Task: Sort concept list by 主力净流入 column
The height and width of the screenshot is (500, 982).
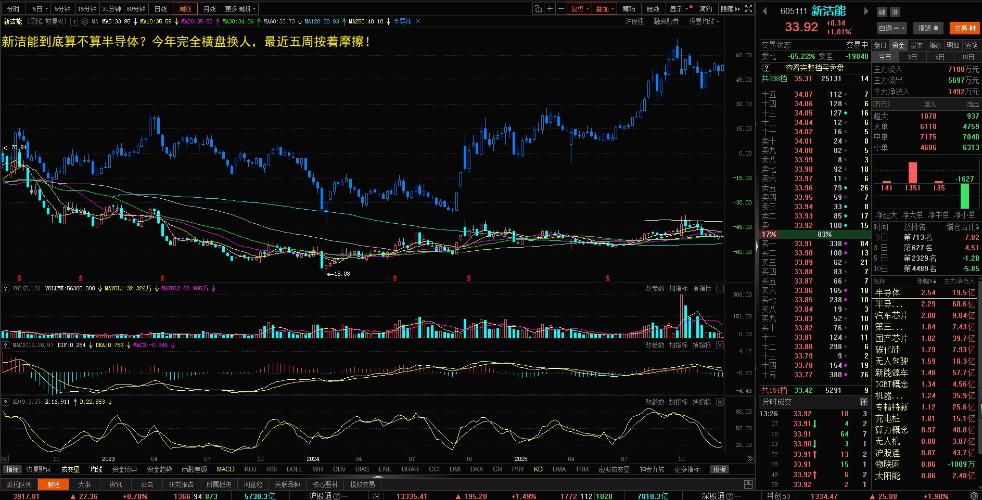Action: click(959, 281)
